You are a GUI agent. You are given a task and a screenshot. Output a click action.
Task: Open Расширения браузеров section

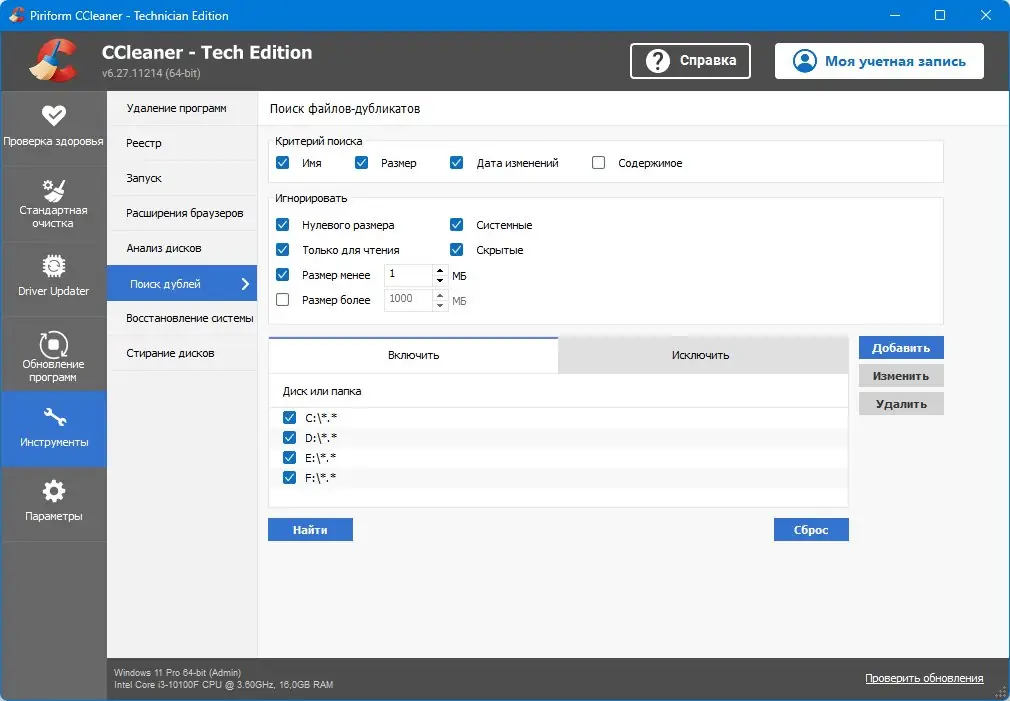(182, 213)
